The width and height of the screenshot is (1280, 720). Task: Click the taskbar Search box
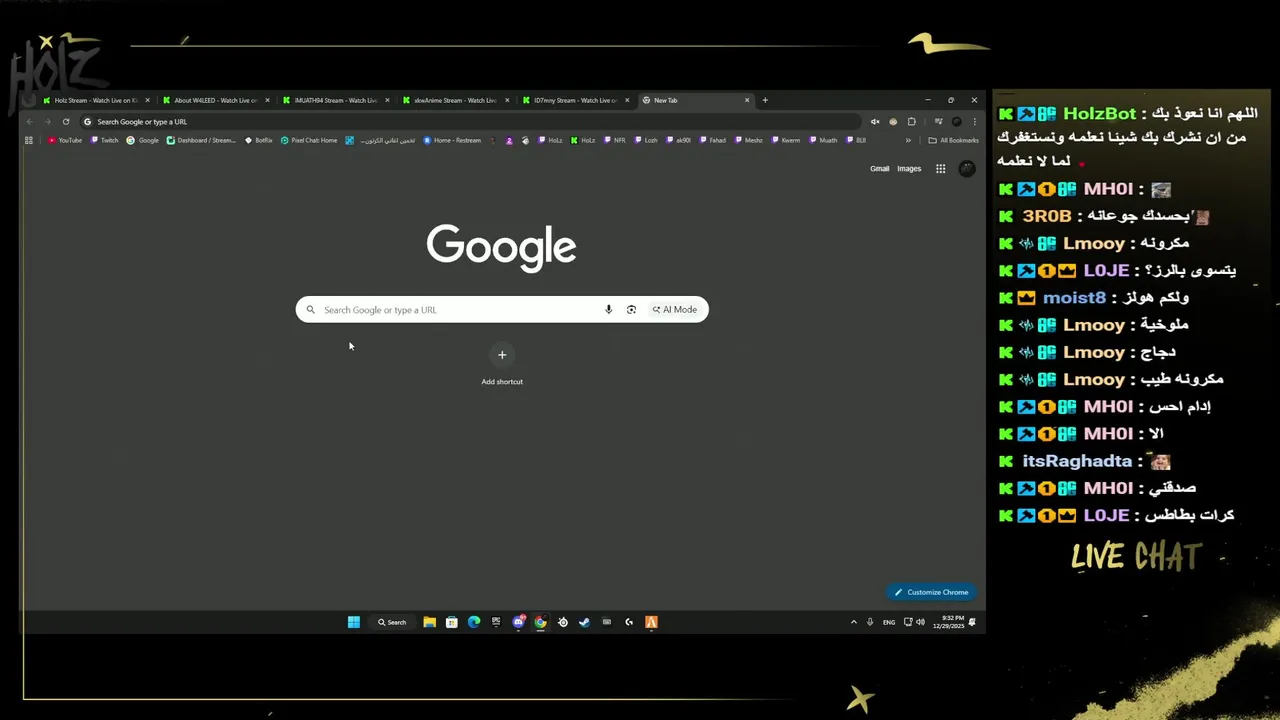[x=392, y=622]
